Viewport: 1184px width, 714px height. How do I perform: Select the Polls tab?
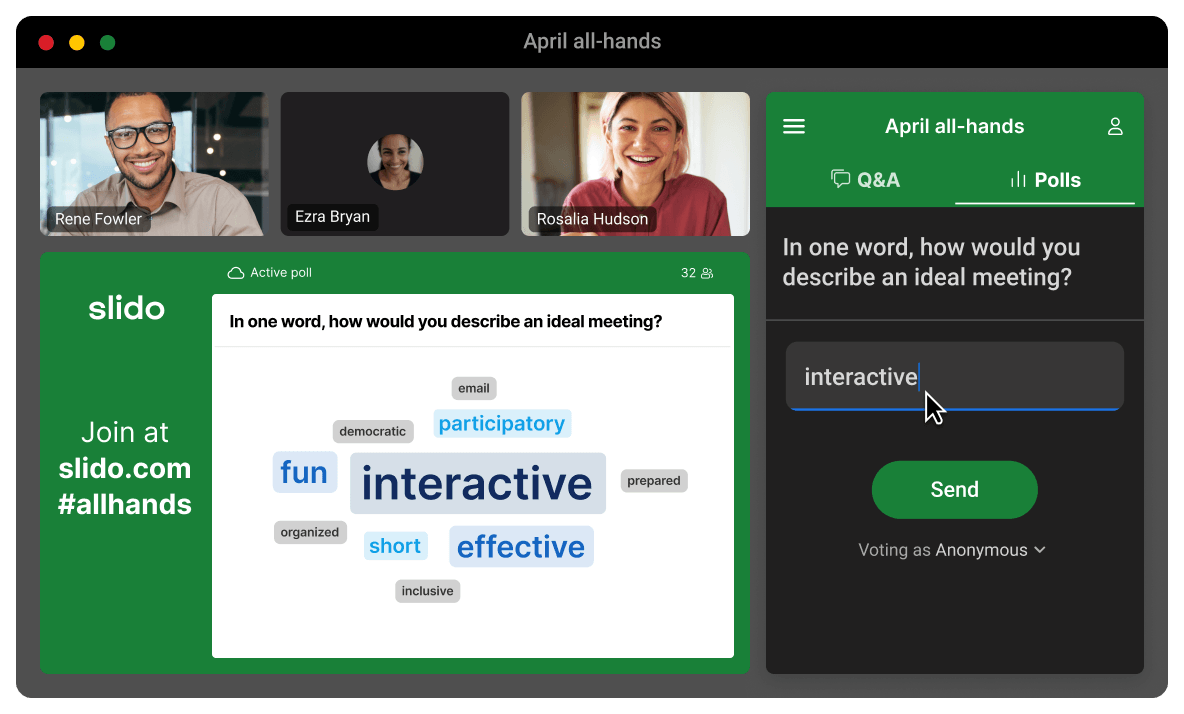coord(1045,180)
